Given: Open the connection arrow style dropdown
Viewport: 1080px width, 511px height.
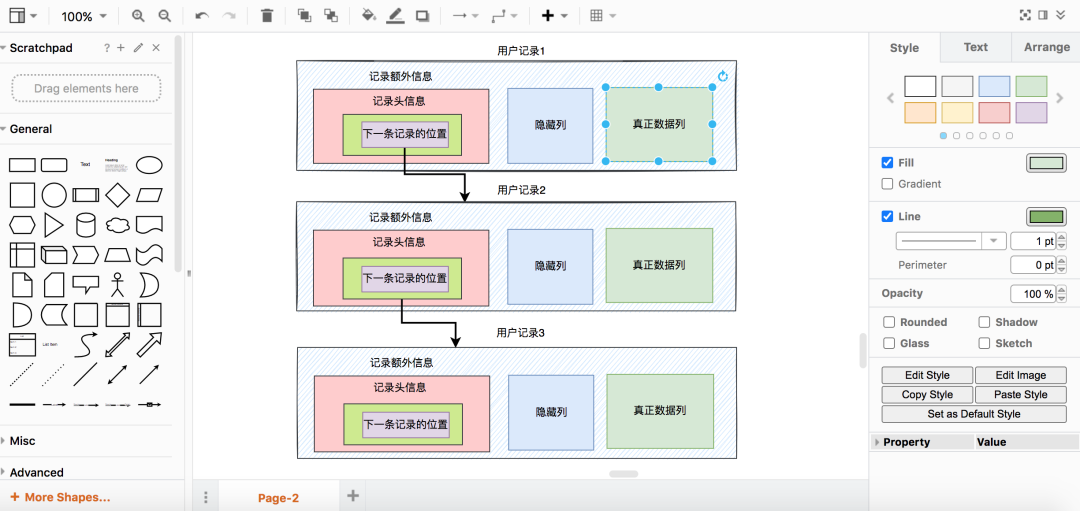Looking at the screenshot, I should tap(466, 16).
